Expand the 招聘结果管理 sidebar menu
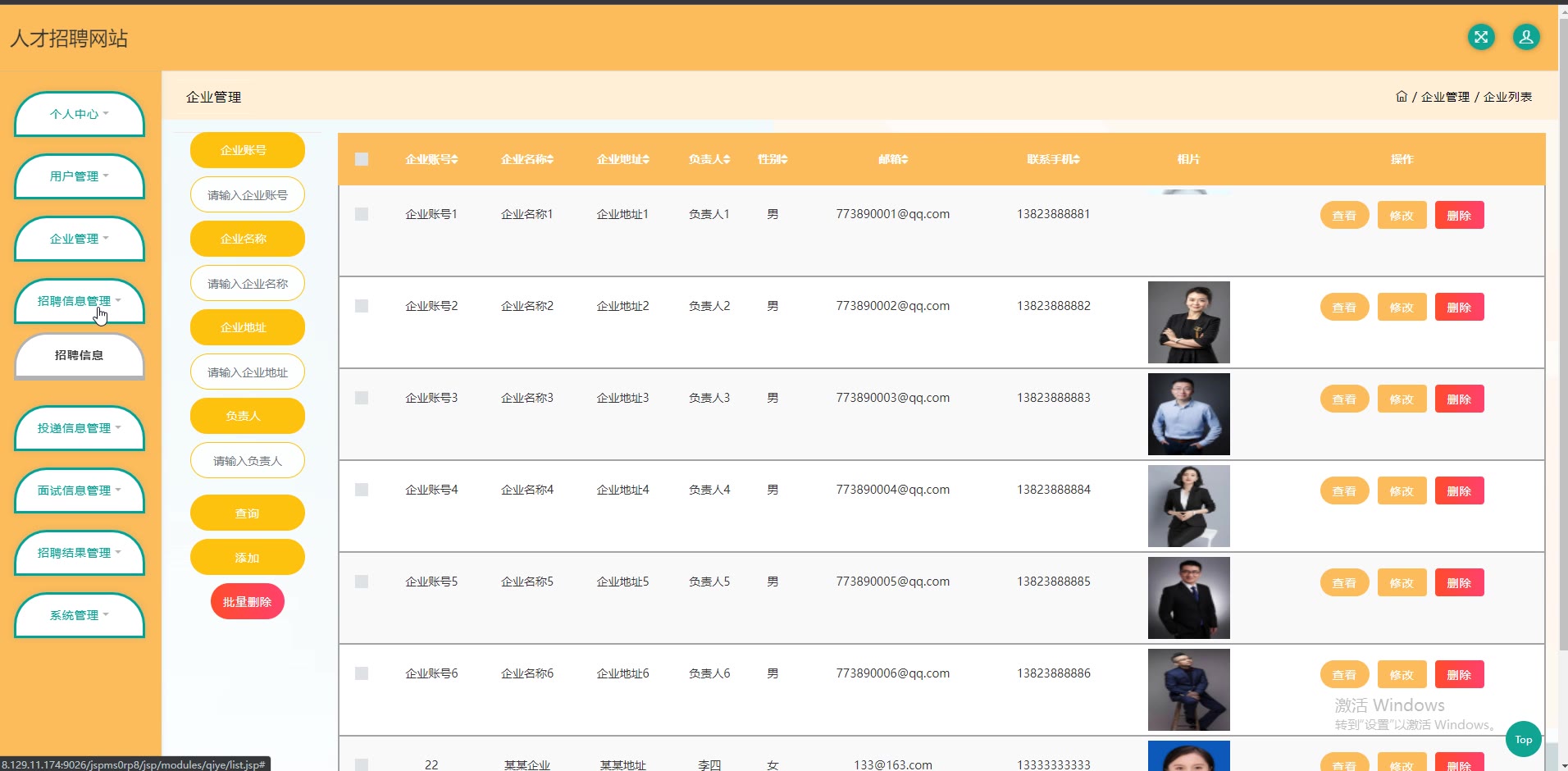This screenshot has width=1568, height=771. tap(80, 553)
